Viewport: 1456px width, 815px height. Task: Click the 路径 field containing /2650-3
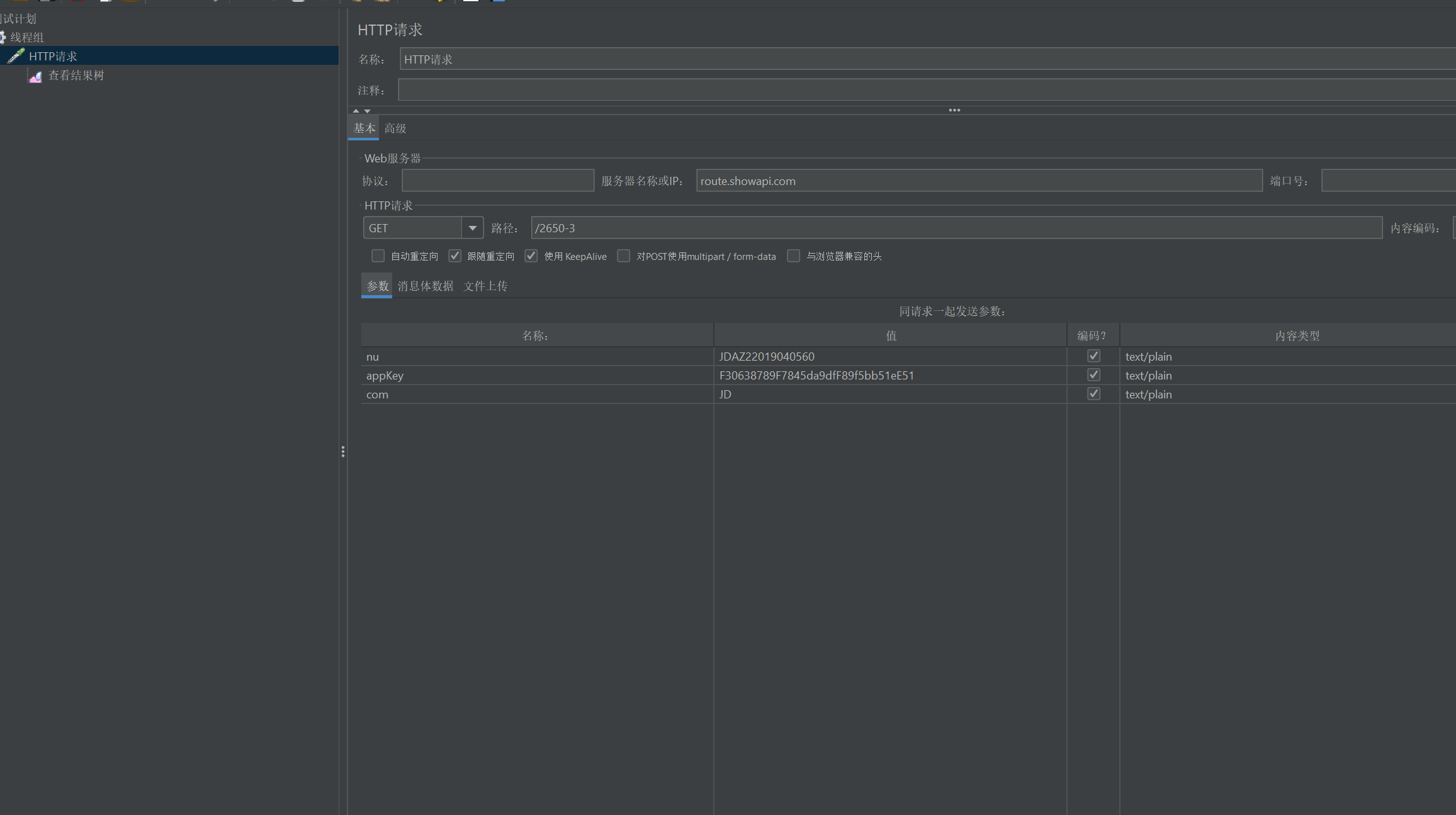[x=956, y=228]
